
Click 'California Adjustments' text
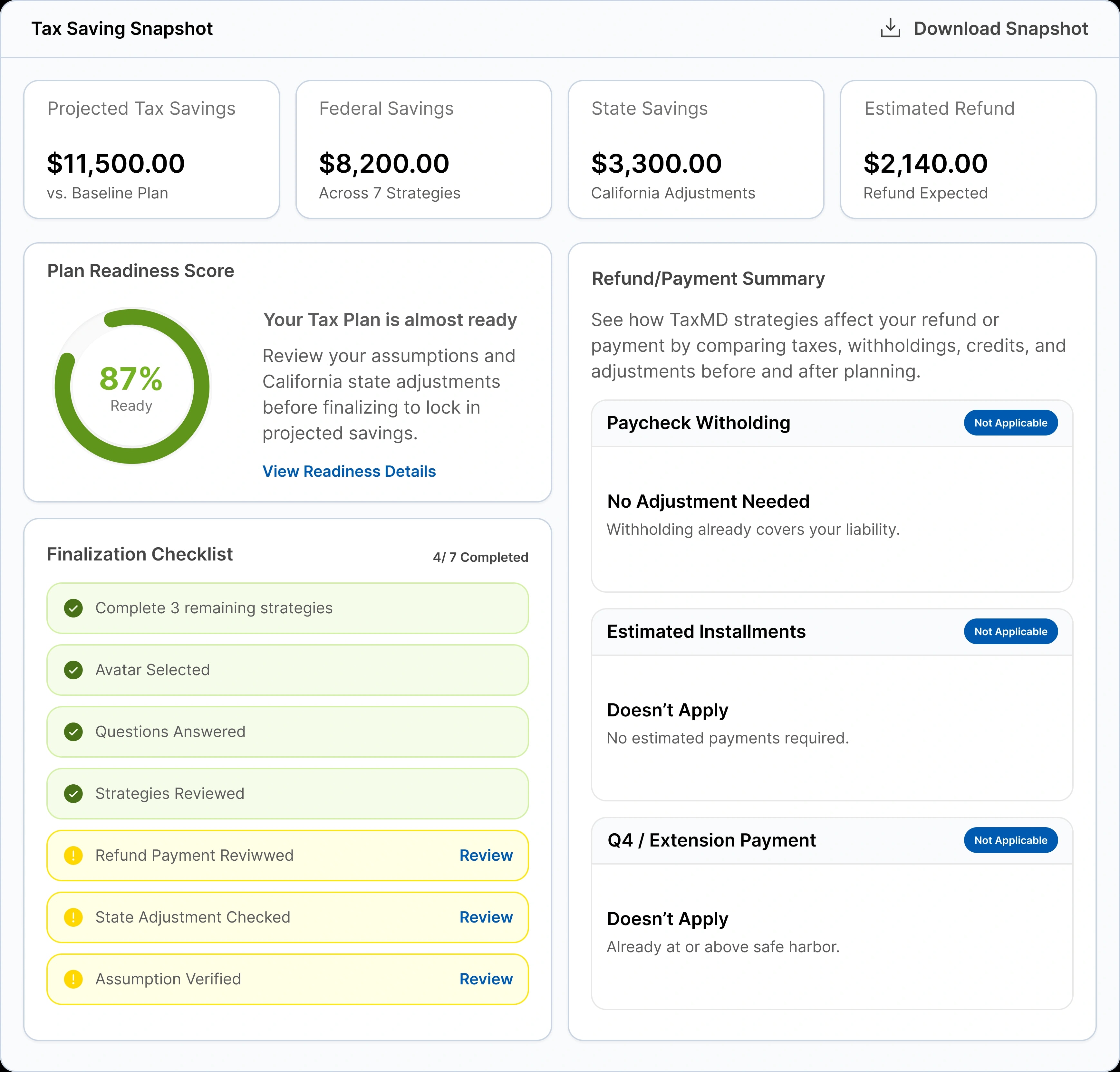pyautogui.click(x=673, y=193)
